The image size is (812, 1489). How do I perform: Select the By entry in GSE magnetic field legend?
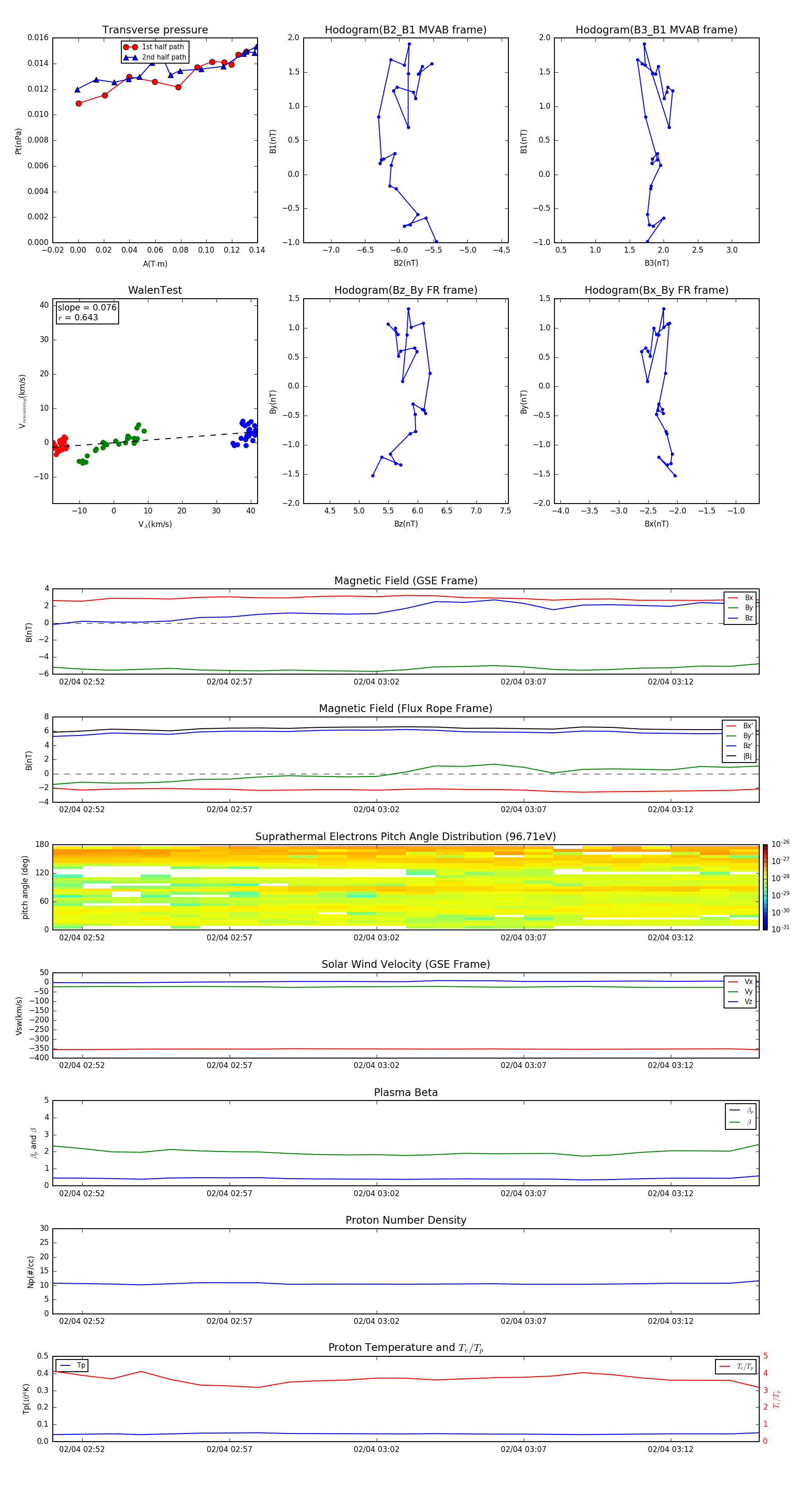pos(740,607)
